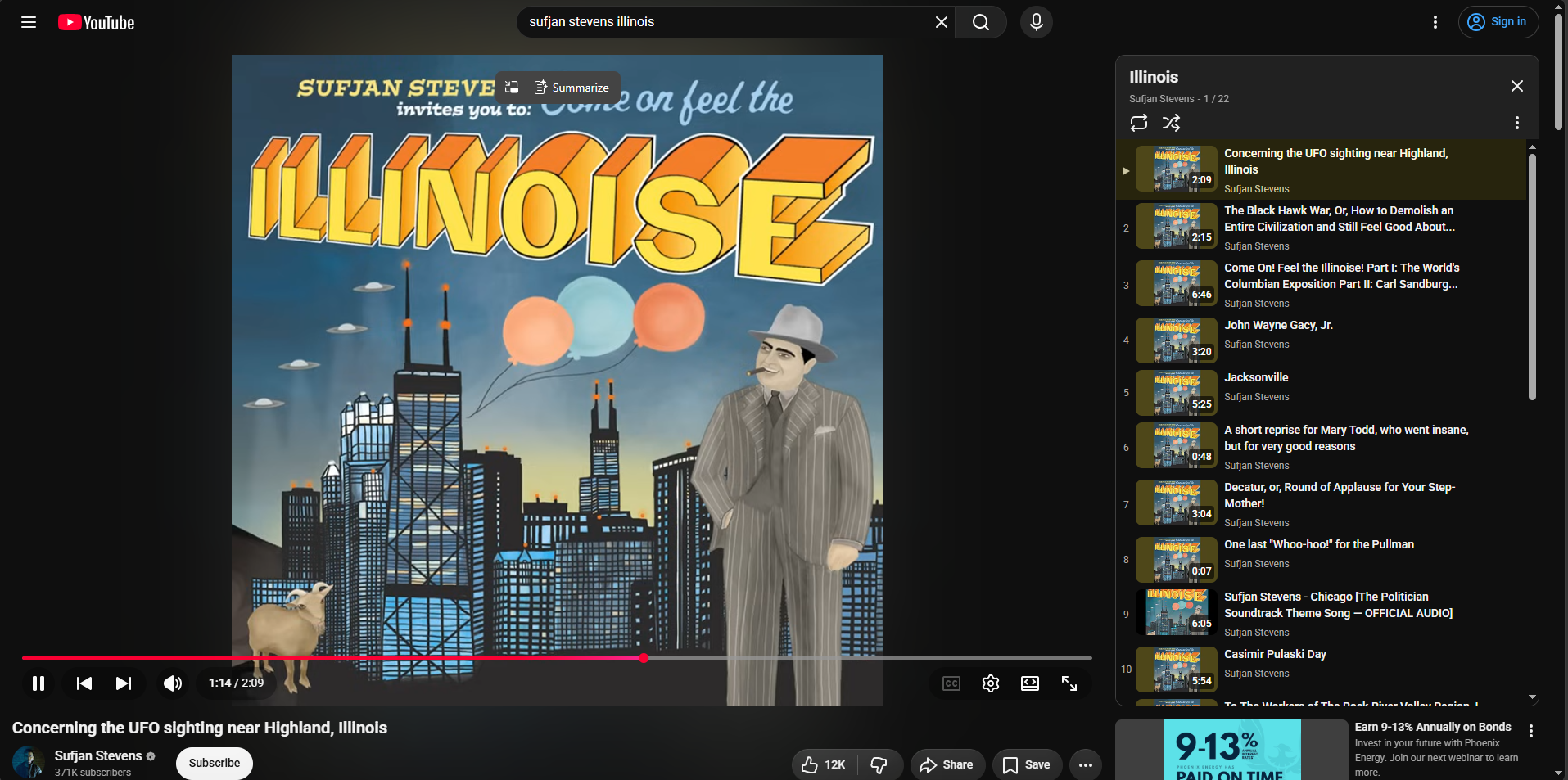
Task: Open playlist three-dot options menu
Action: [x=1516, y=123]
